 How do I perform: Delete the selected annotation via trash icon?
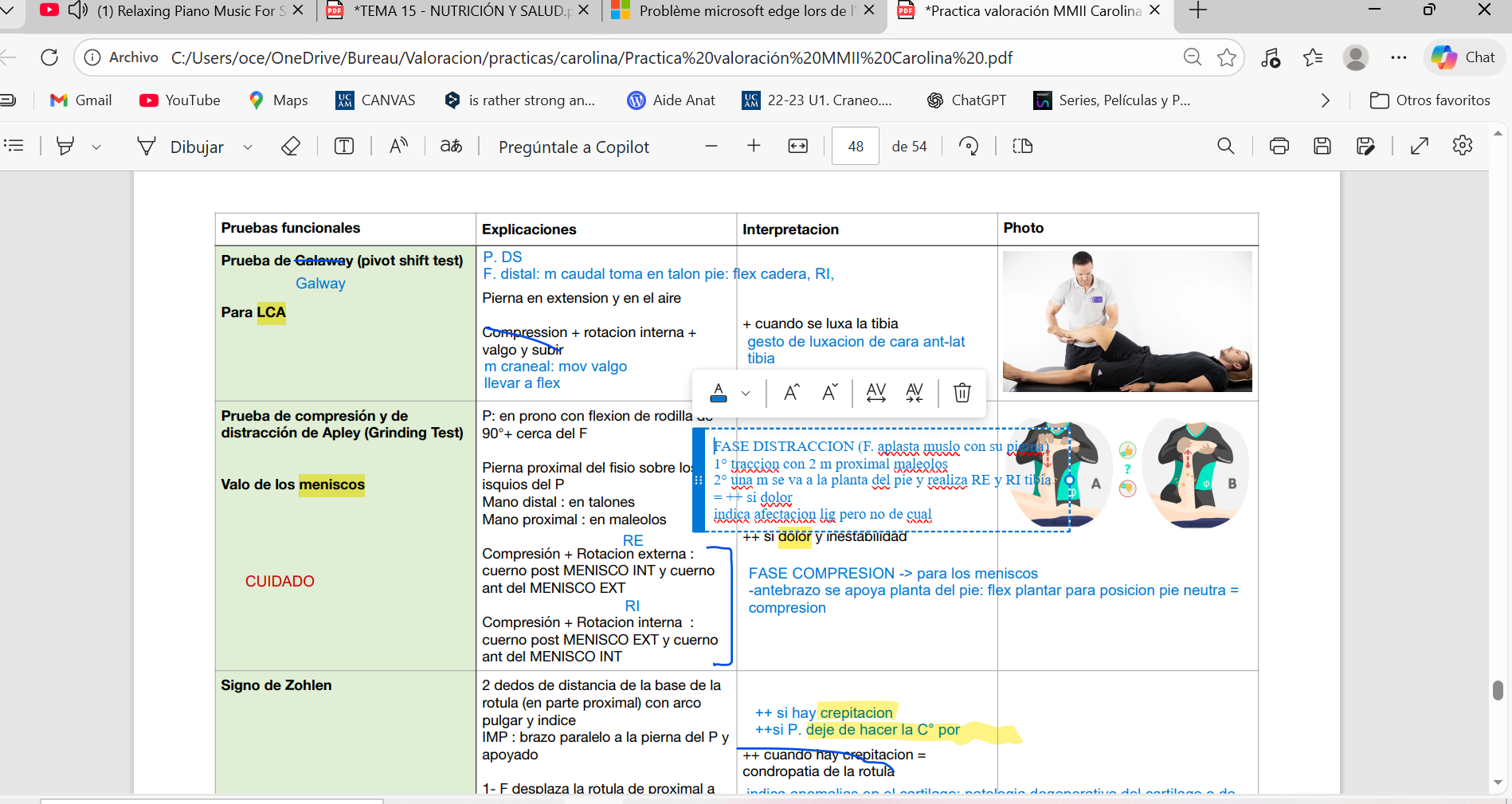coord(962,392)
